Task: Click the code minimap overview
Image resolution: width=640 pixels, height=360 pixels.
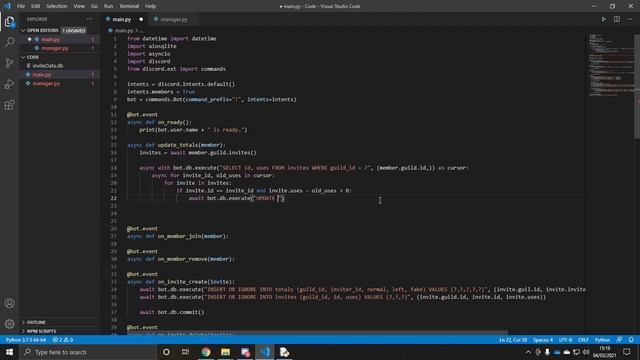Action: pos(611,65)
